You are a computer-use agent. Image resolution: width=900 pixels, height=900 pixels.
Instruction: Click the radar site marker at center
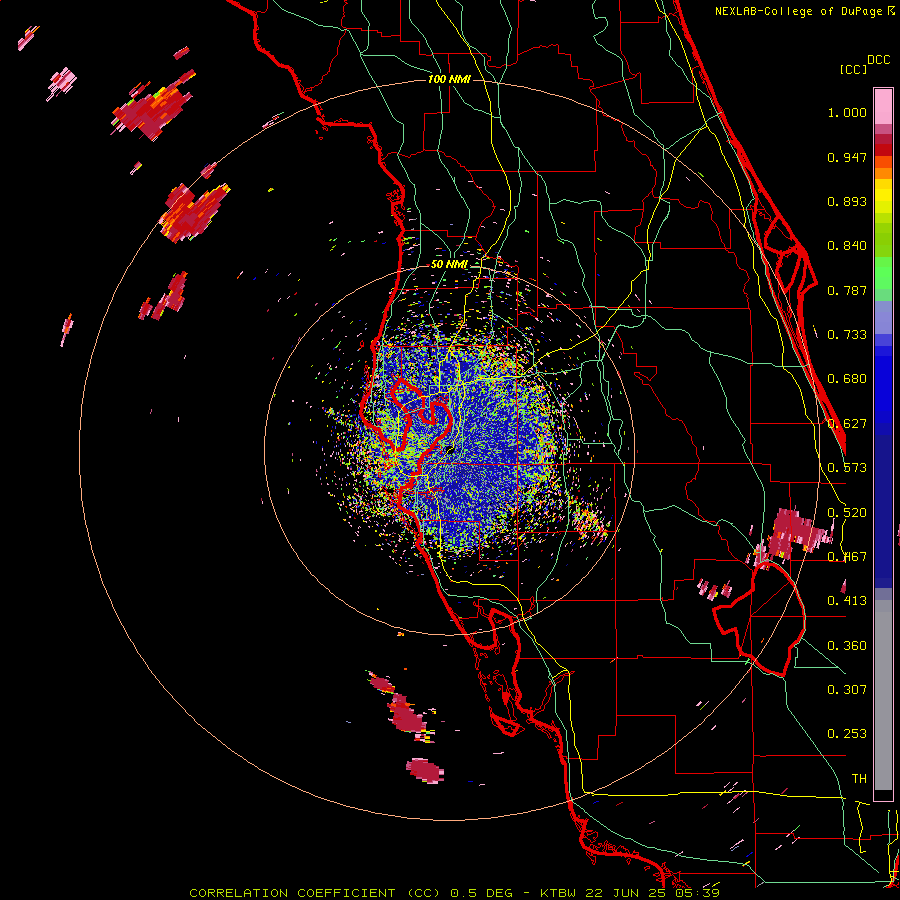tap(451, 451)
